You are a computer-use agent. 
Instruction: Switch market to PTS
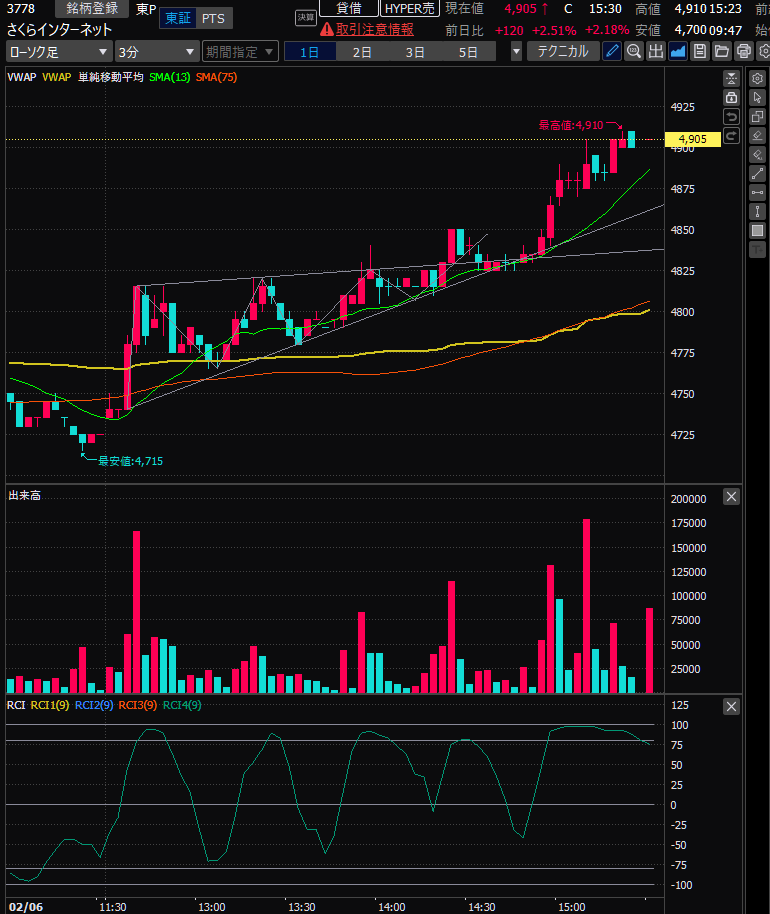click(x=212, y=18)
